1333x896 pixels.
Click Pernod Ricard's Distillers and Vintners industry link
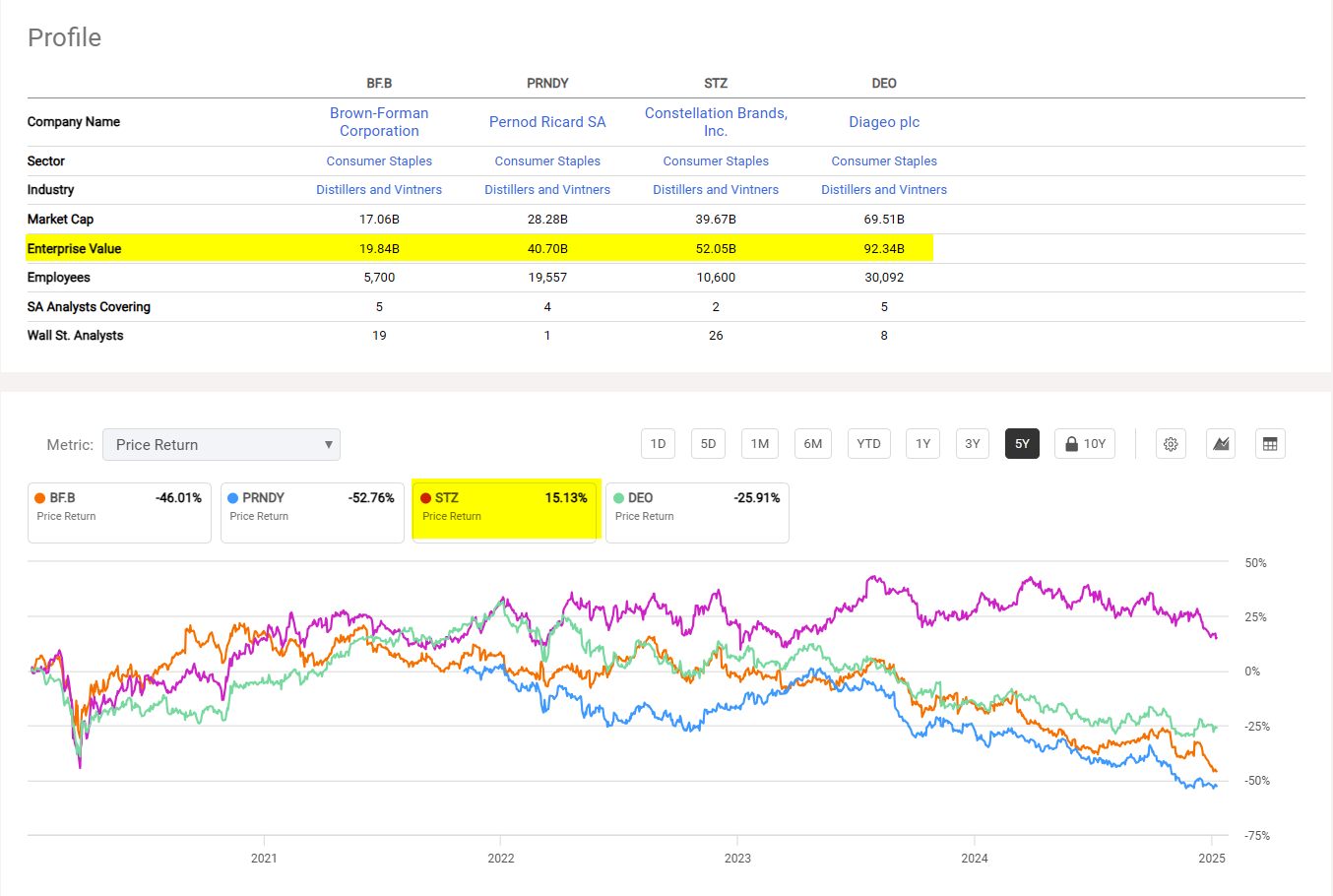tap(547, 190)
